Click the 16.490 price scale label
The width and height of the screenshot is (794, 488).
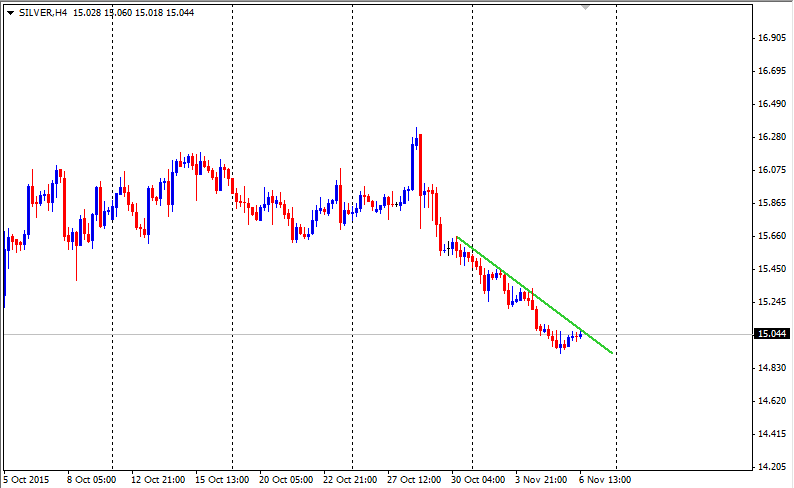click(x=772, y=104)
